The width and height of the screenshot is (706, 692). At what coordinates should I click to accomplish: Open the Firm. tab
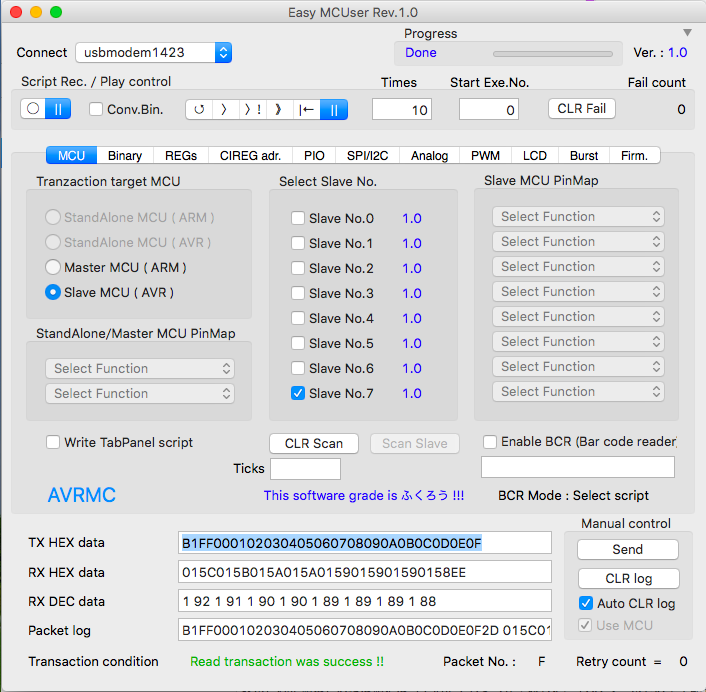point(634,155)
